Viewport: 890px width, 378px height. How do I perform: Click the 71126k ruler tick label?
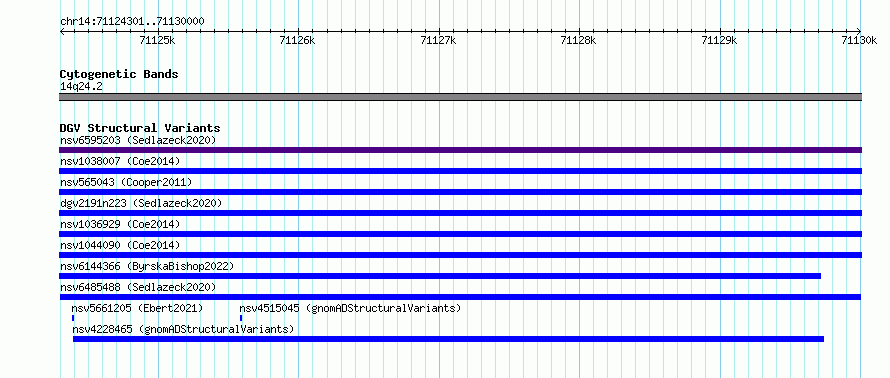tap(297, 40)
